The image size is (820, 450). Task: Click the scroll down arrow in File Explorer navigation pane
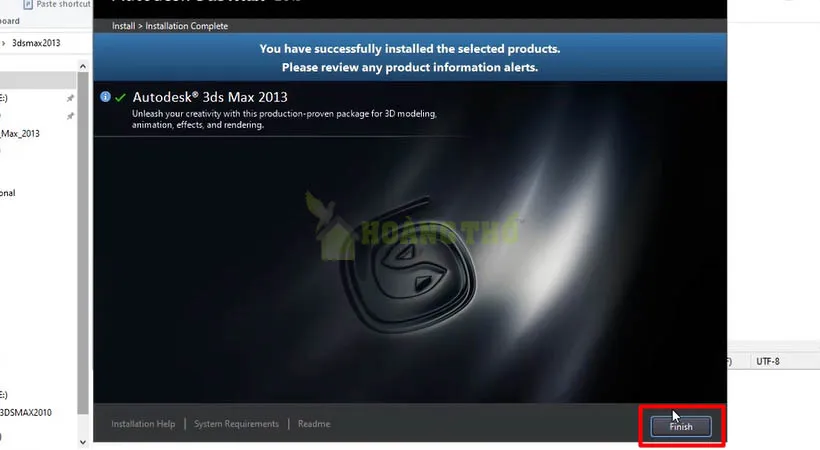(x=83, y=442)
